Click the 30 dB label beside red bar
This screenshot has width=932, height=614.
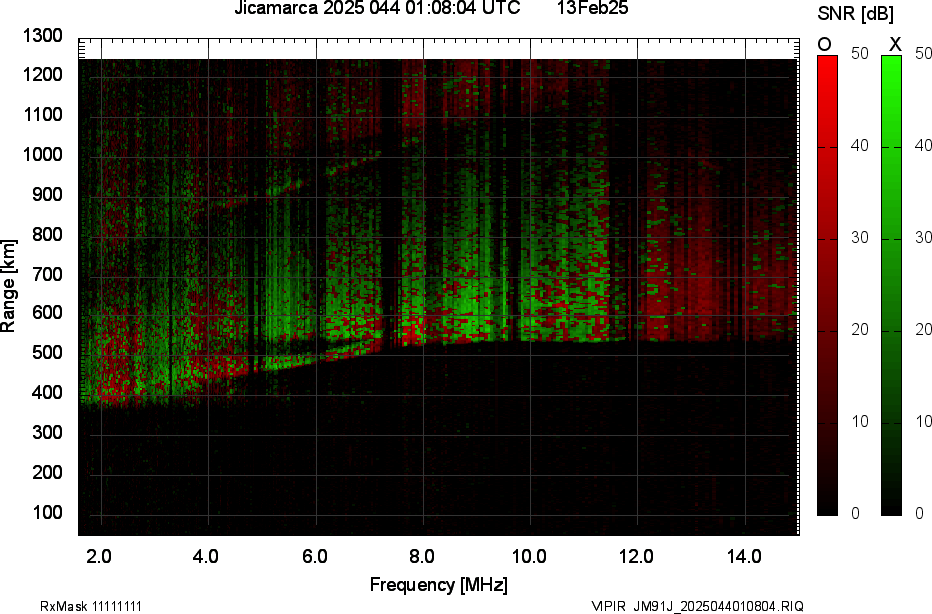pyautogui.click(x=860, y=238)
